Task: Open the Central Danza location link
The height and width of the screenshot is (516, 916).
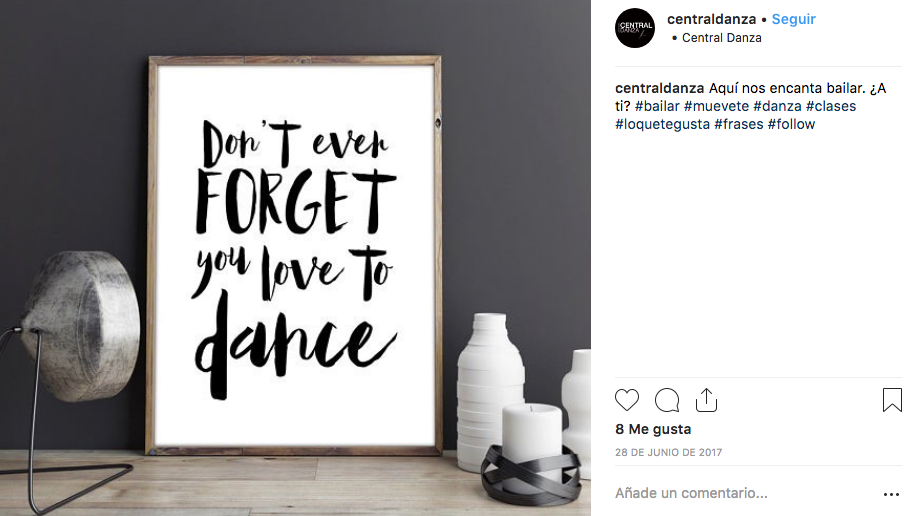Action: point(721,38)
